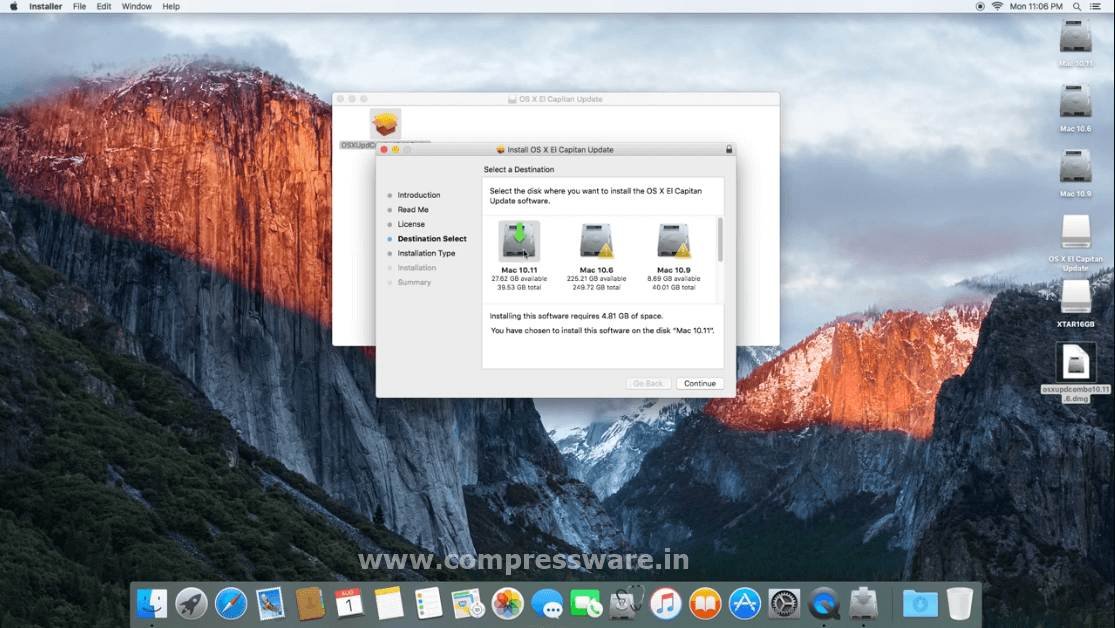Screen dimensions: 1115x628
Task: Open Notification Center from menu bar
Action: (x=1096, y=6)
